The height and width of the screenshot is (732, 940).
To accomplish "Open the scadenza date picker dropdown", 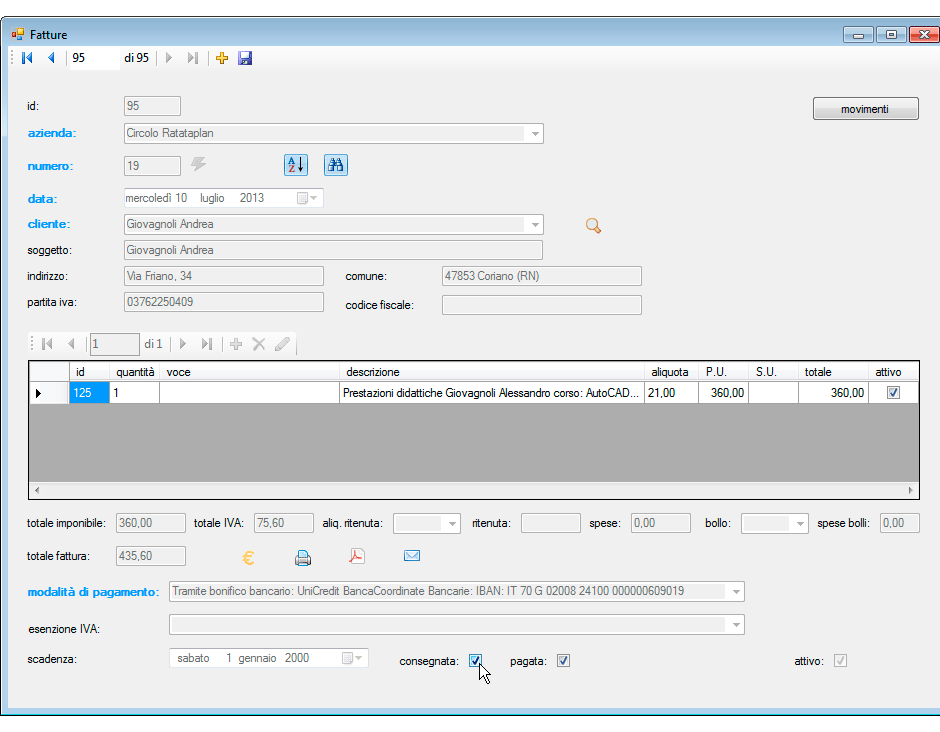I will (x=358, y=658).
